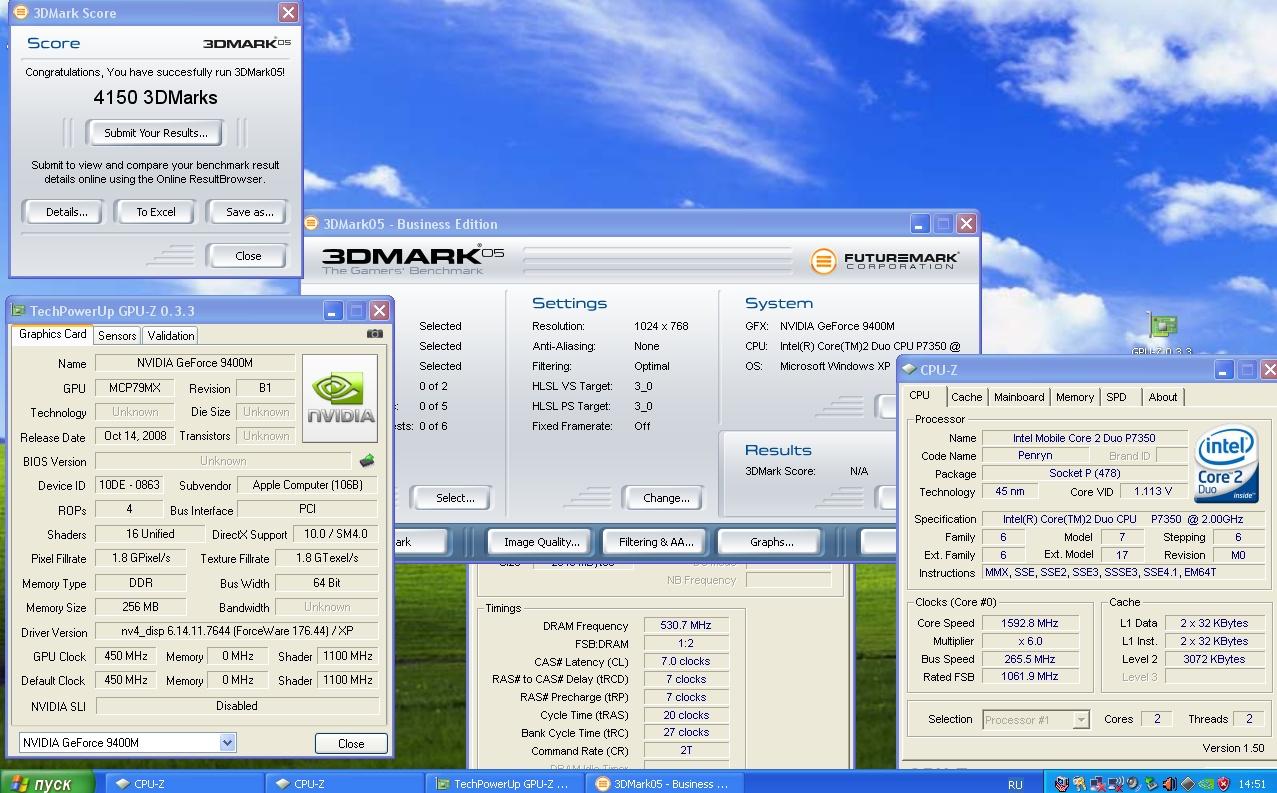Click the RU language indicator
The width and height of the screenshot is (1277, 793).
[1016, 785]
